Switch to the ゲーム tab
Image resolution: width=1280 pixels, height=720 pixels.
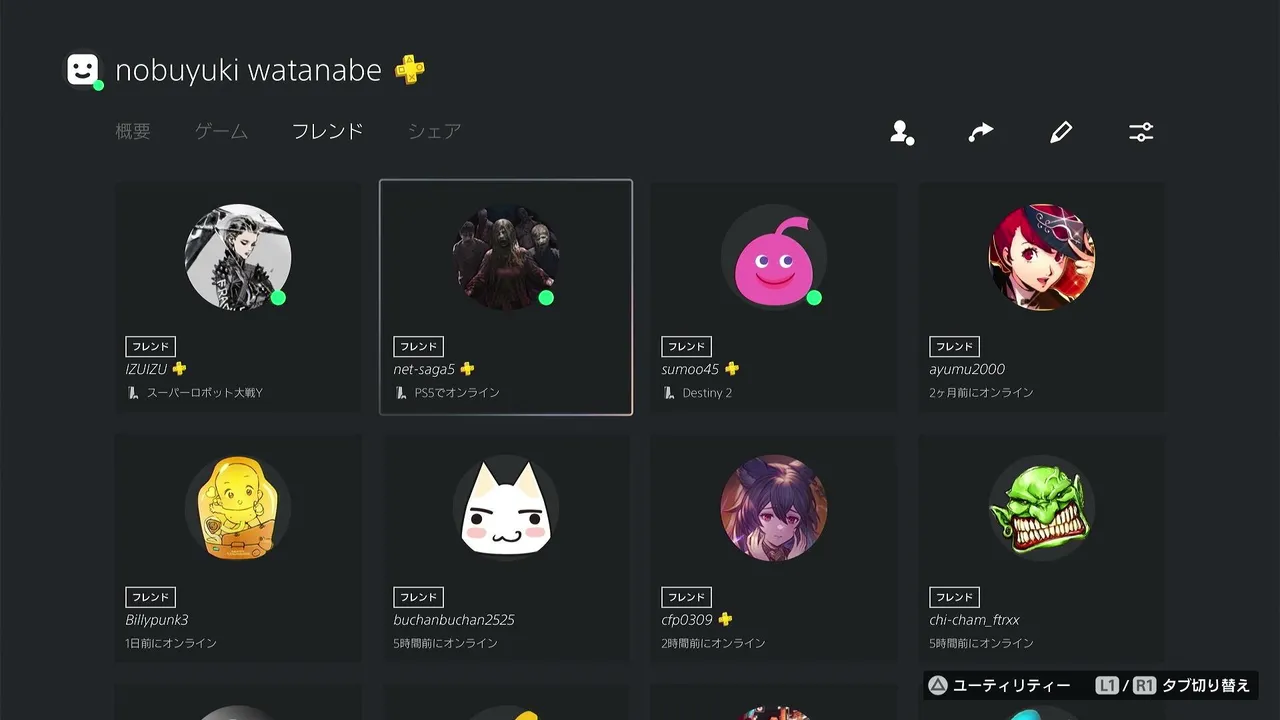221,131
